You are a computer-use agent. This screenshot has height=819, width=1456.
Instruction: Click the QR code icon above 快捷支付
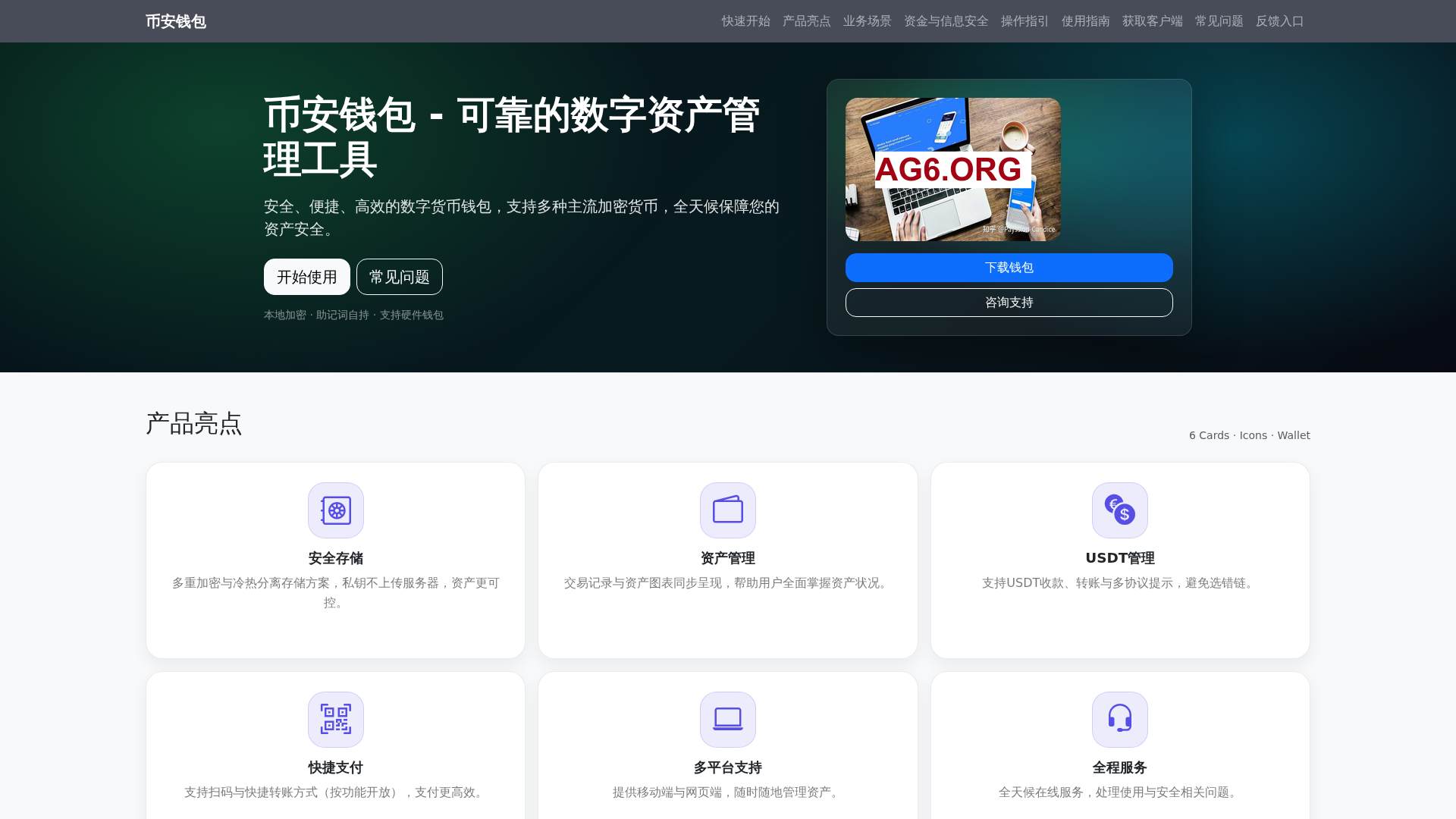click(336, 720)
